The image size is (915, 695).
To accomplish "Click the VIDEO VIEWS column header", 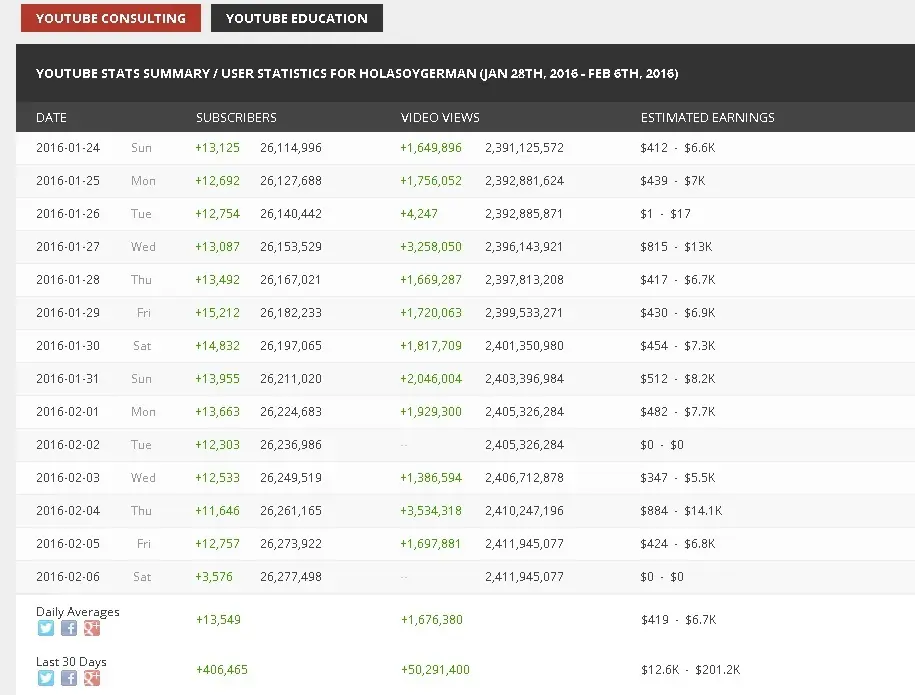I will tap(440, 117).
